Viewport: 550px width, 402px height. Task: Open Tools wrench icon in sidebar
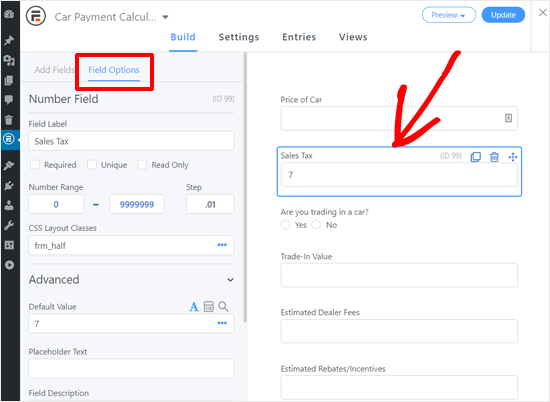coord(9,225)
